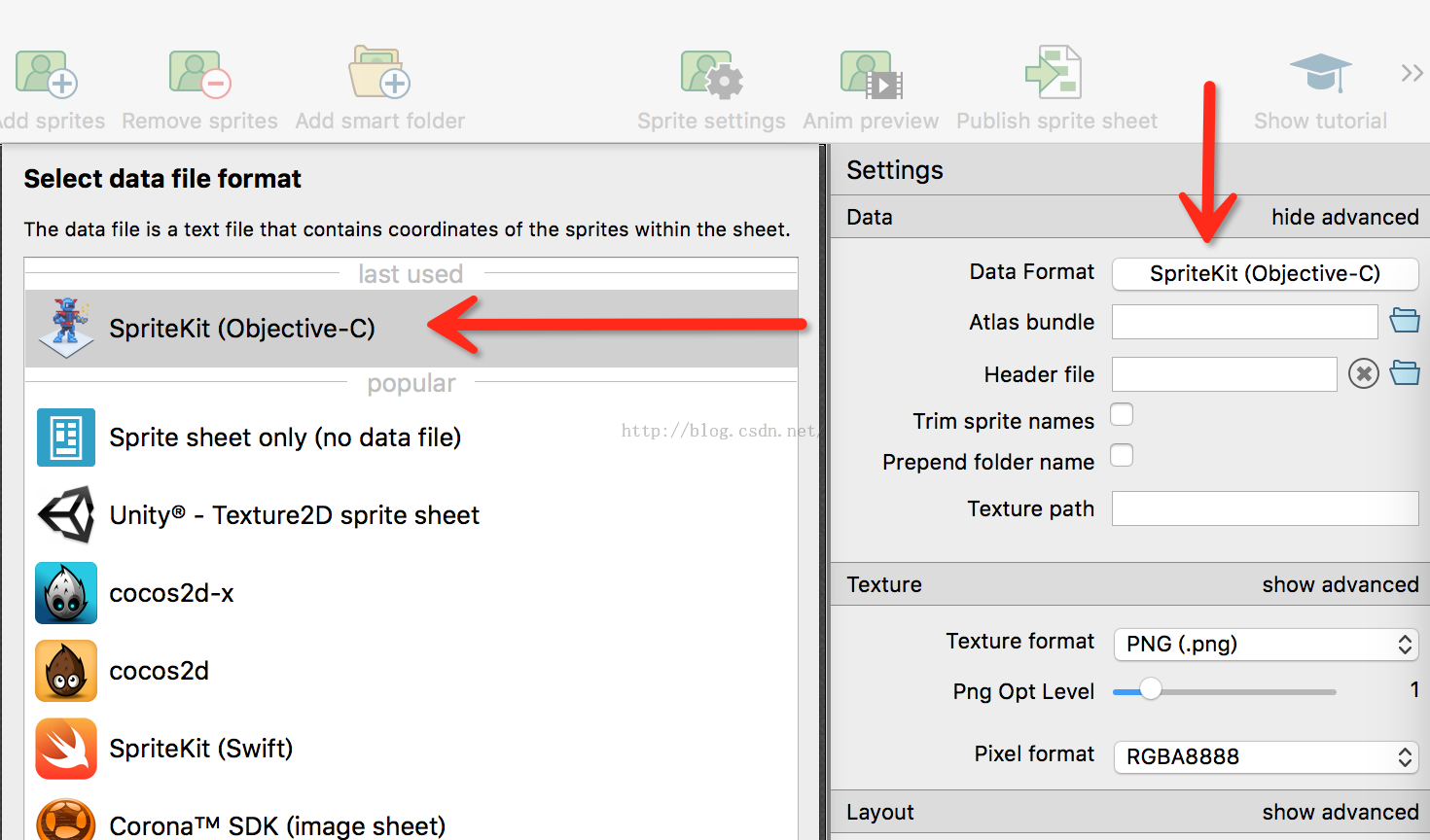Click show advanced in the Texture section
Viewport: 1430px width, 840px height.
coord(1340,584)
